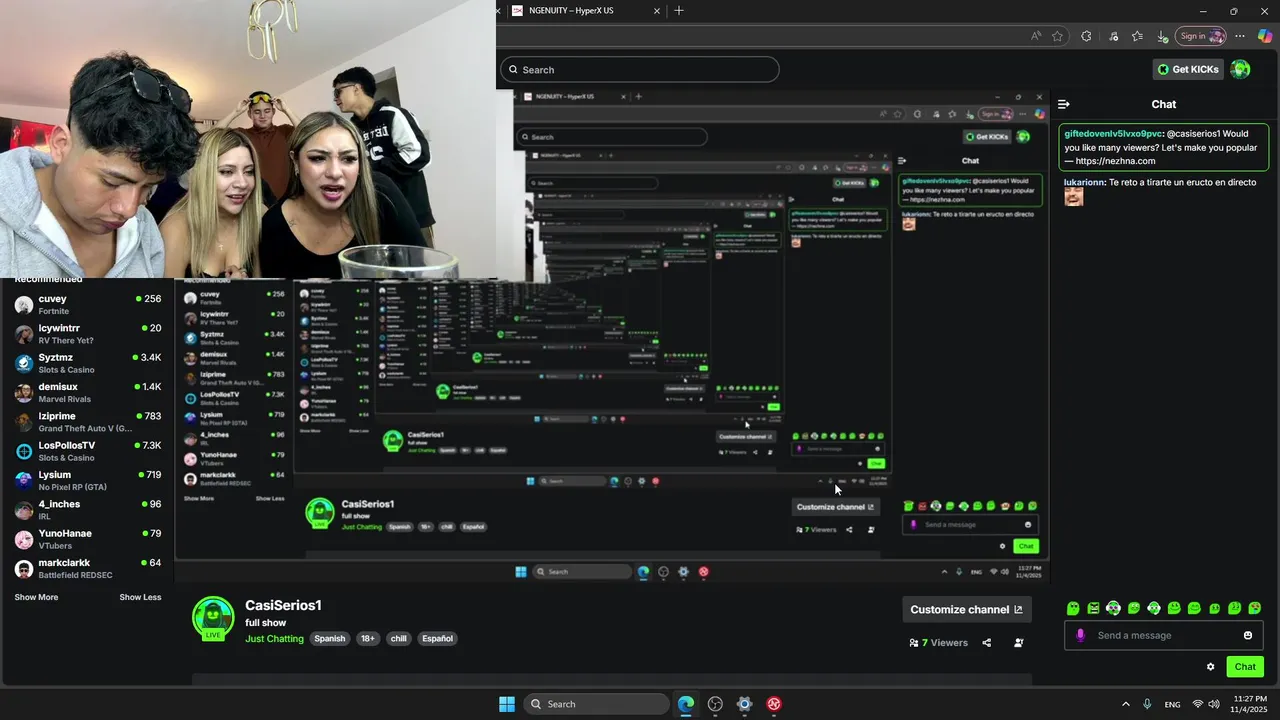This screenshot has width=1280, height=720.
Task: Open the outer browser Favorites list icon
Action: click(1137, 36)
